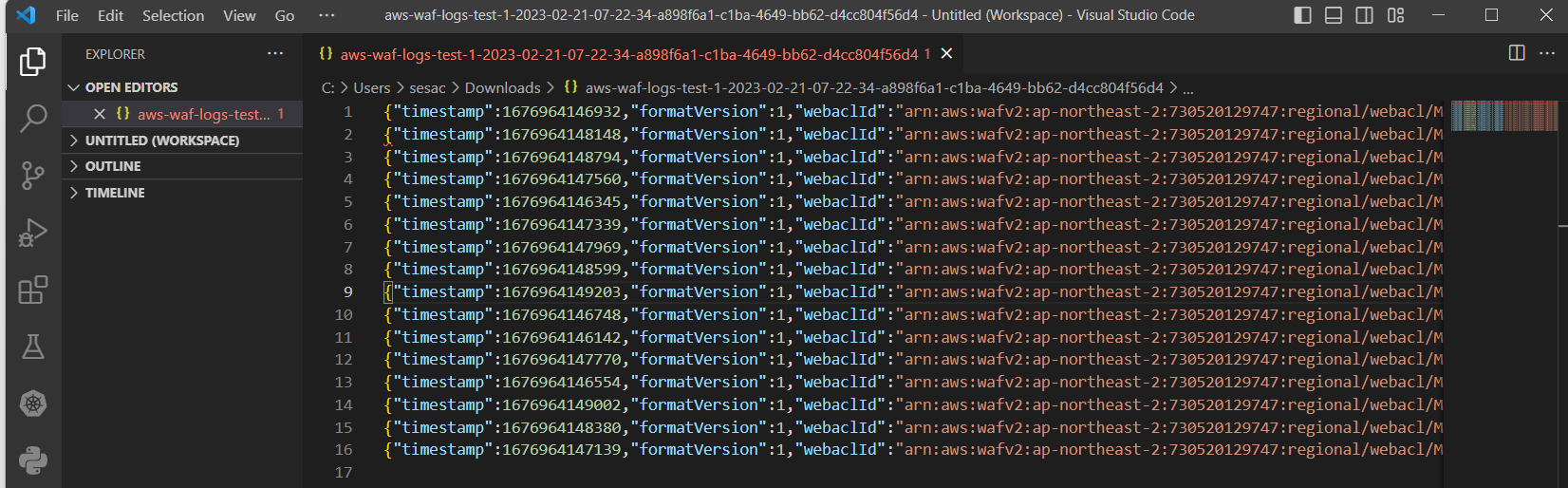
Task: Open the Run and Debug view
Action: (33, 233)
